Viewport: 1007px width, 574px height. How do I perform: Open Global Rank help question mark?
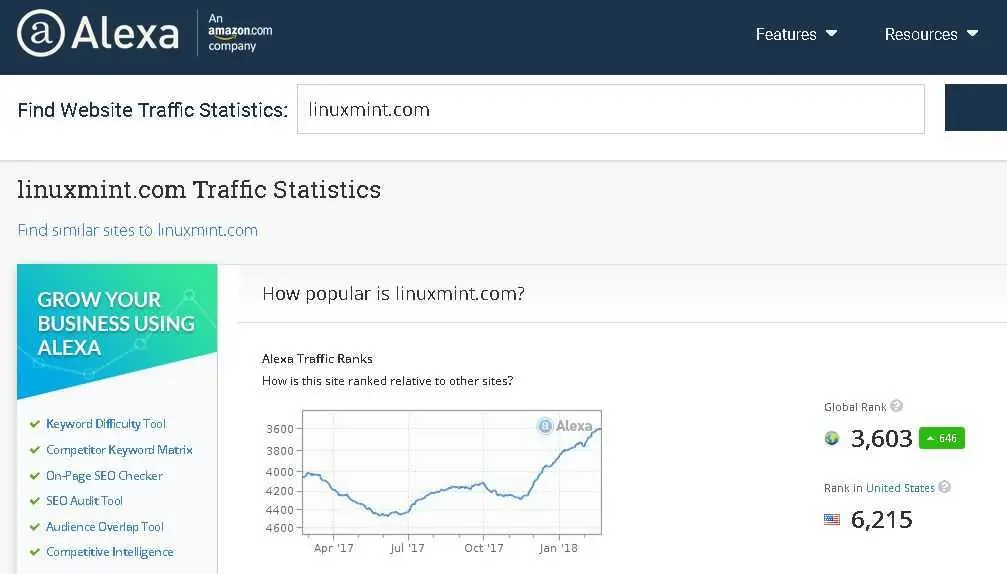pos(897,406)
